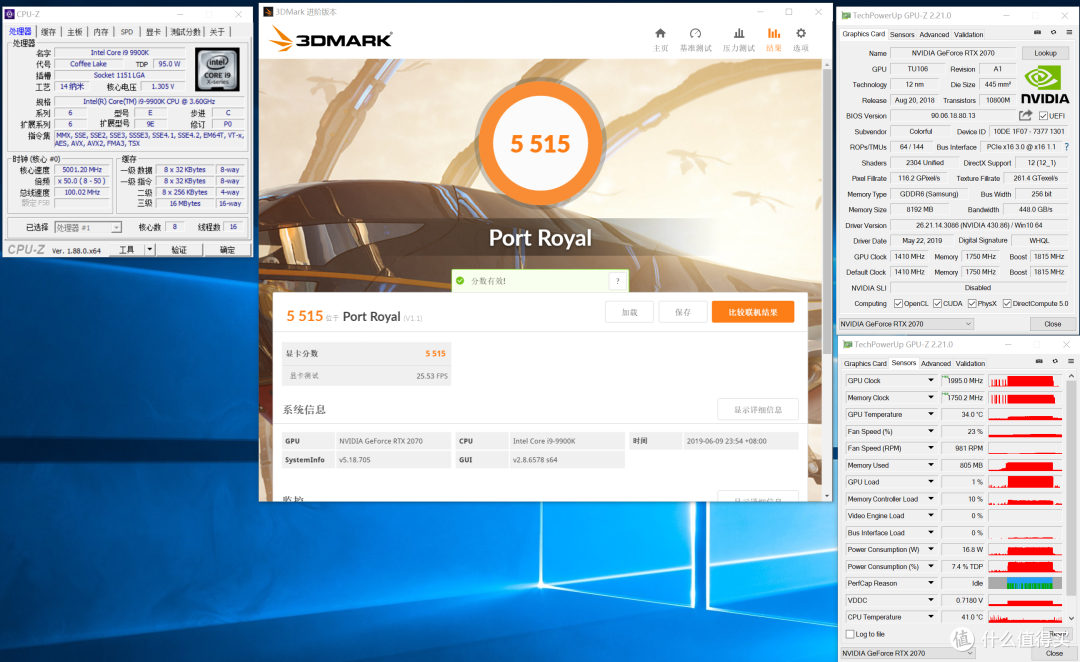The width and height of the screenshot is (1080, 662).
Task: Open 3DMark options (选项) gear icon
Action: pyautogui.click(x=800, y=34)
